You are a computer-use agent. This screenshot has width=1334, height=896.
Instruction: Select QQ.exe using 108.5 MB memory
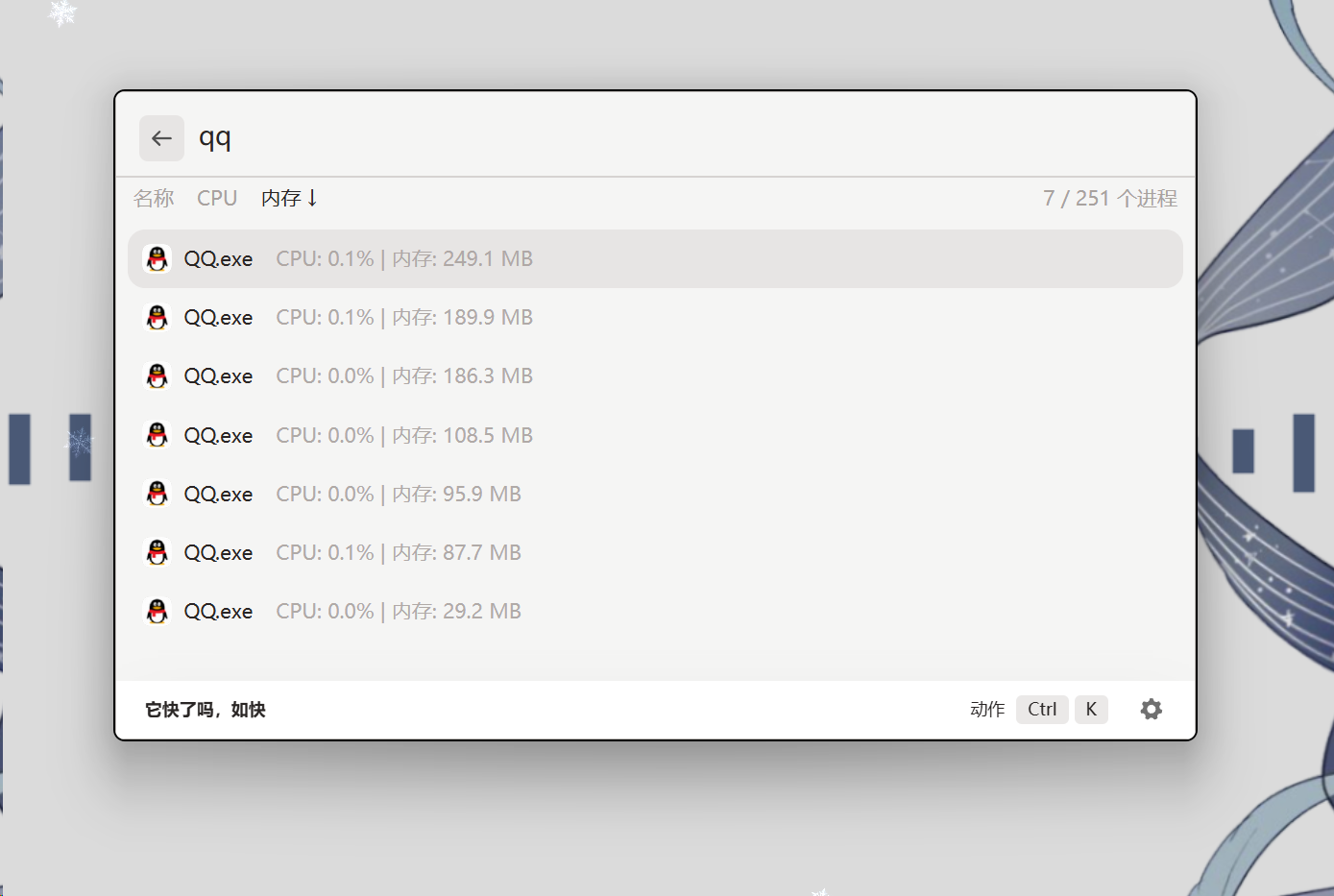pos(655,435)
